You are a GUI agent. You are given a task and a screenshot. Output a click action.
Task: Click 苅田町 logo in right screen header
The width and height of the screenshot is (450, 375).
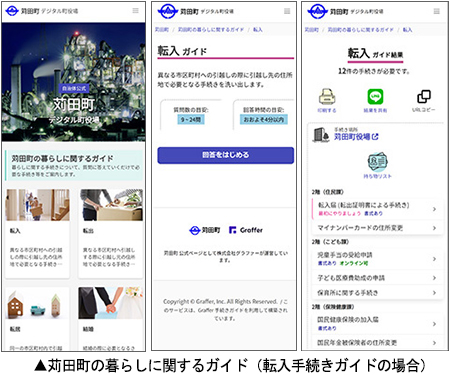317,11
